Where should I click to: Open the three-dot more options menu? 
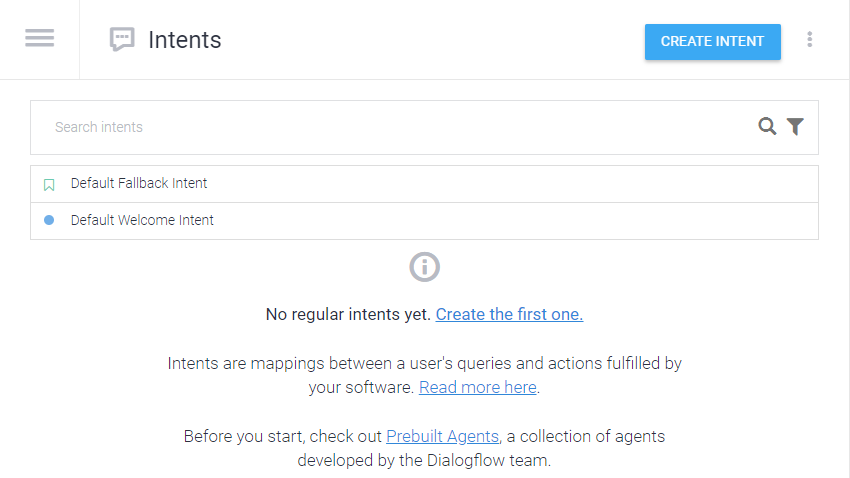810,40
